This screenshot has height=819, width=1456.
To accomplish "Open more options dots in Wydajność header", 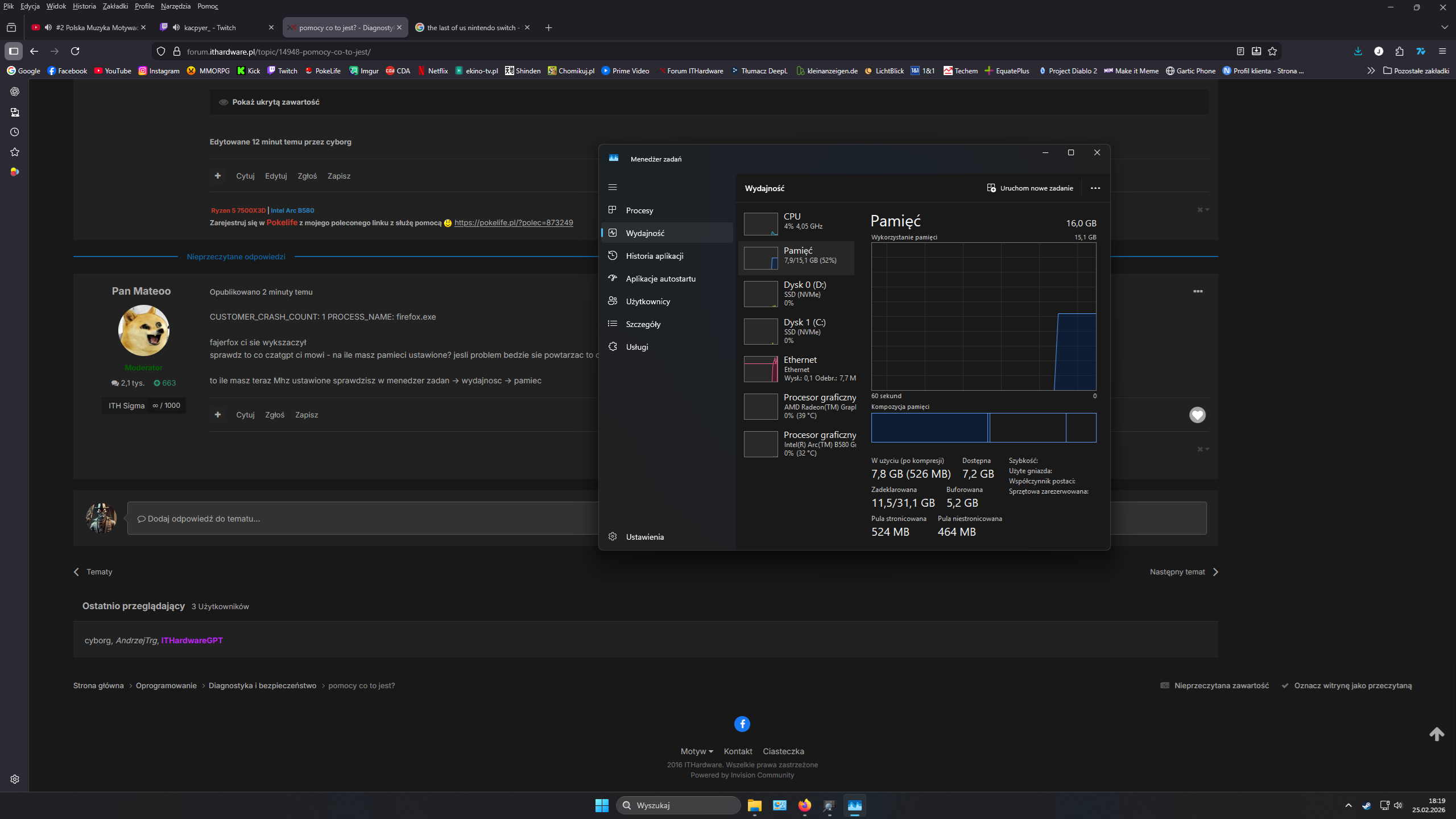I will click(x=1095, y=188).
